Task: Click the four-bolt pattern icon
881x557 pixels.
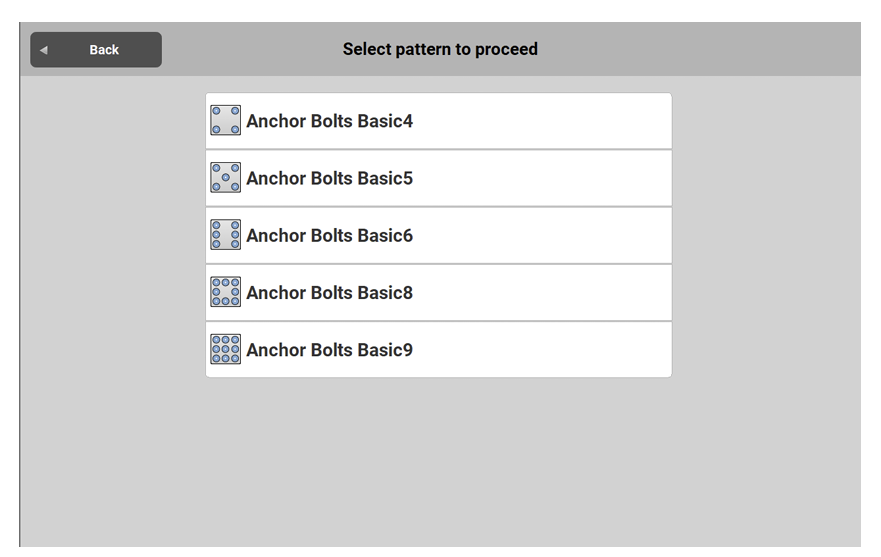Action: 225,121
